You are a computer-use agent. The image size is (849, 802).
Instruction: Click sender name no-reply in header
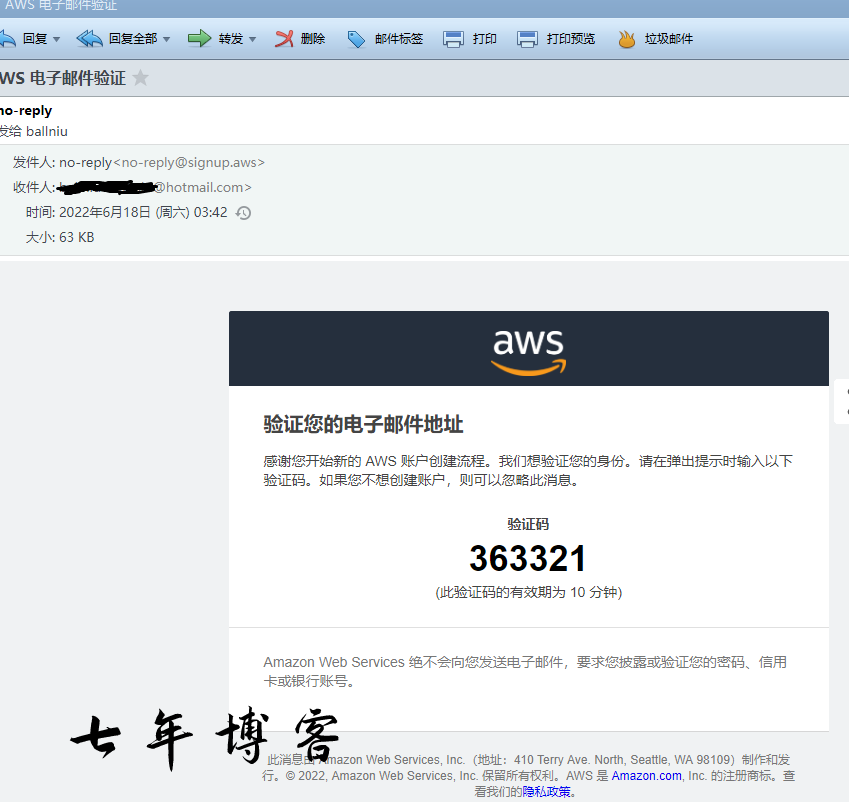26,110
